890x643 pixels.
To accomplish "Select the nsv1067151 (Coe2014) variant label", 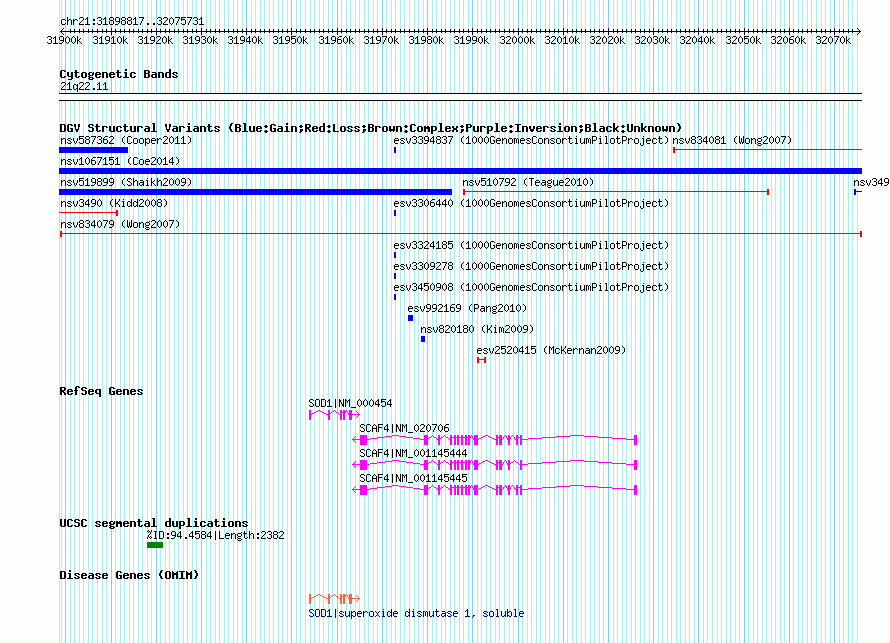I will [120, 161].
